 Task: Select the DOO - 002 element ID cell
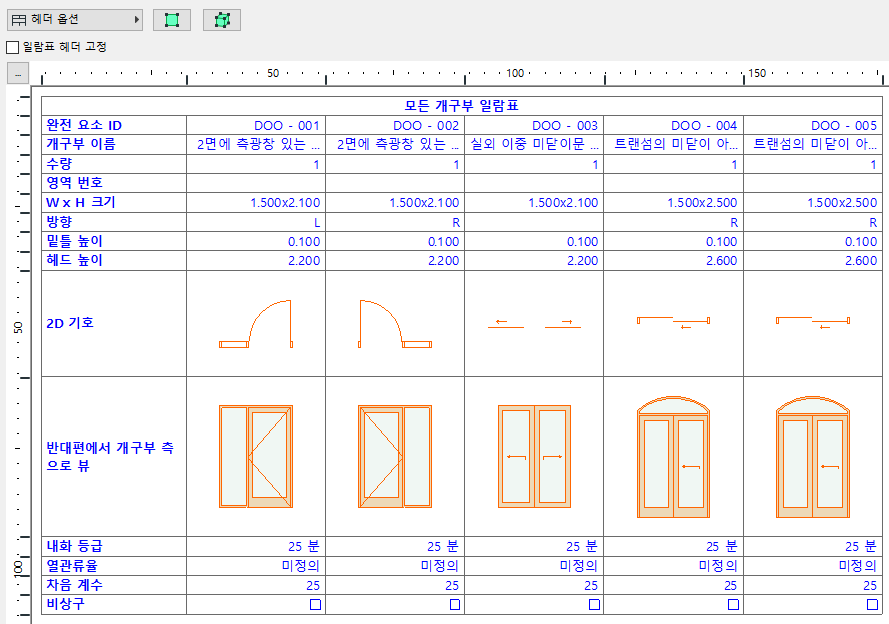pos(425,124)
